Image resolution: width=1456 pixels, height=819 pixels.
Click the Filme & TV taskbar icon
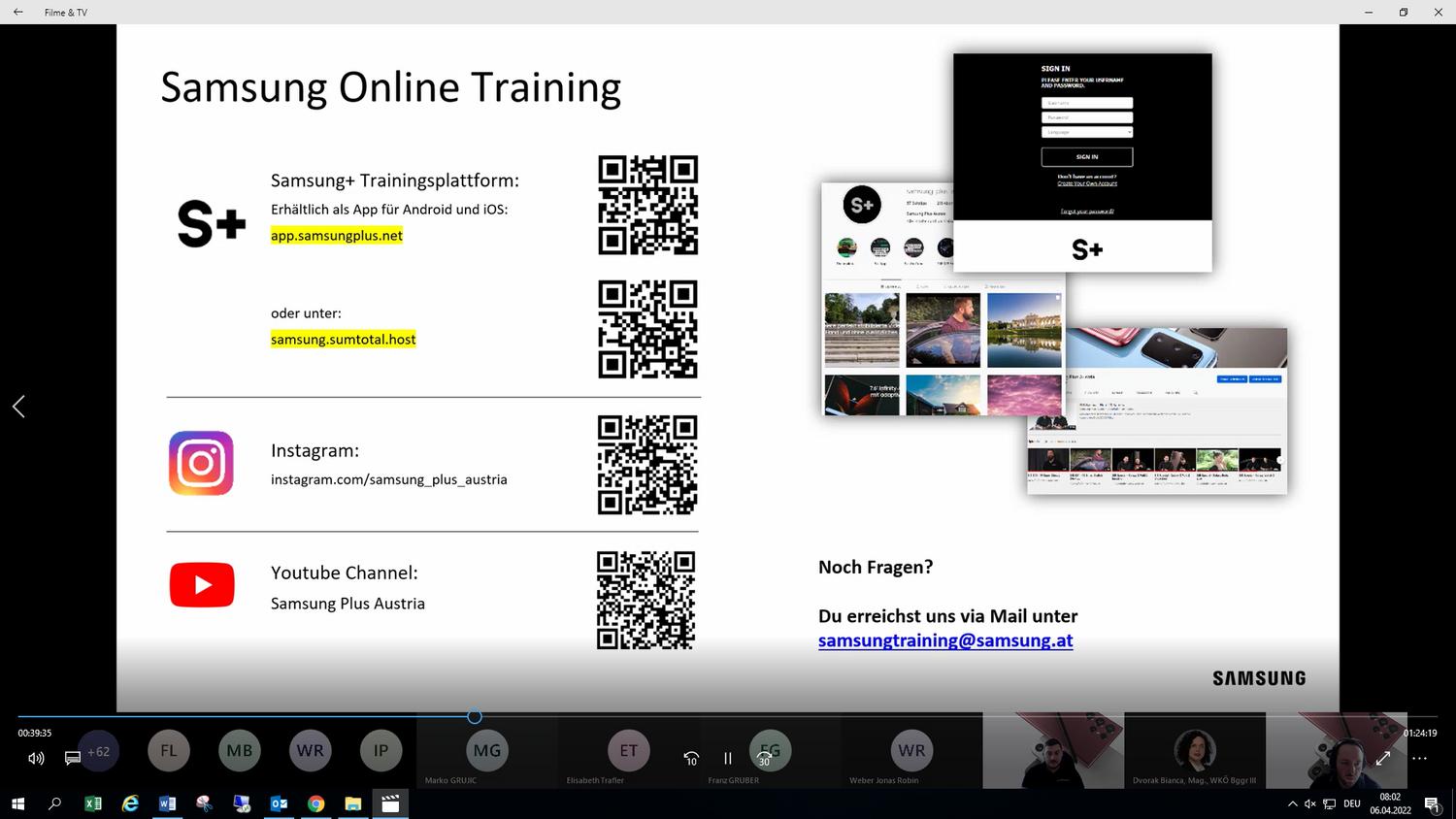pyautogui.click(x=390, y=803)
